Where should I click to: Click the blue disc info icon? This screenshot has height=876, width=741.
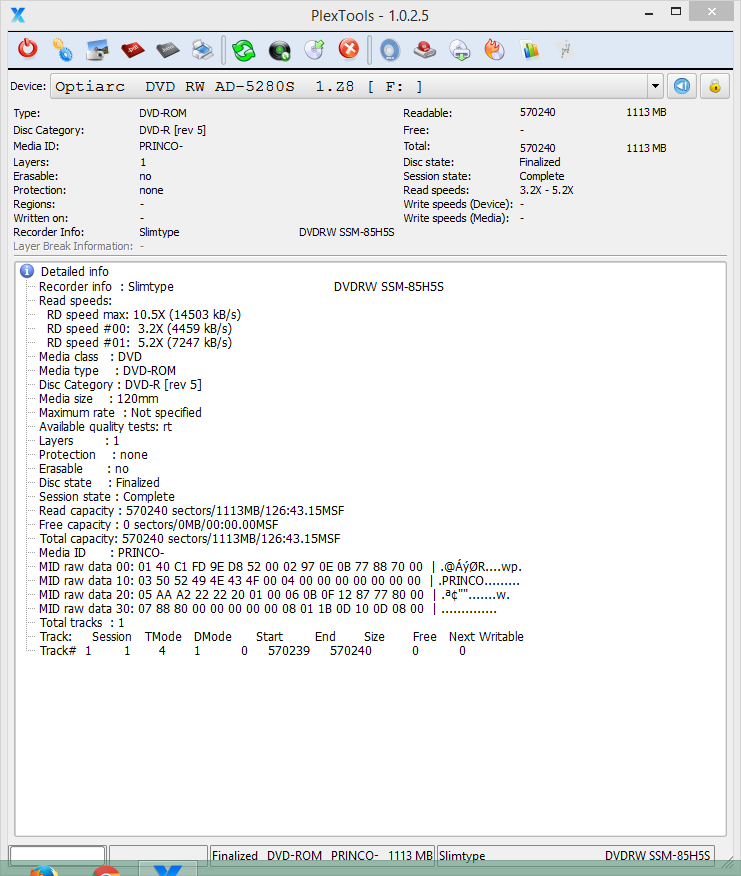tap(390, 50)
